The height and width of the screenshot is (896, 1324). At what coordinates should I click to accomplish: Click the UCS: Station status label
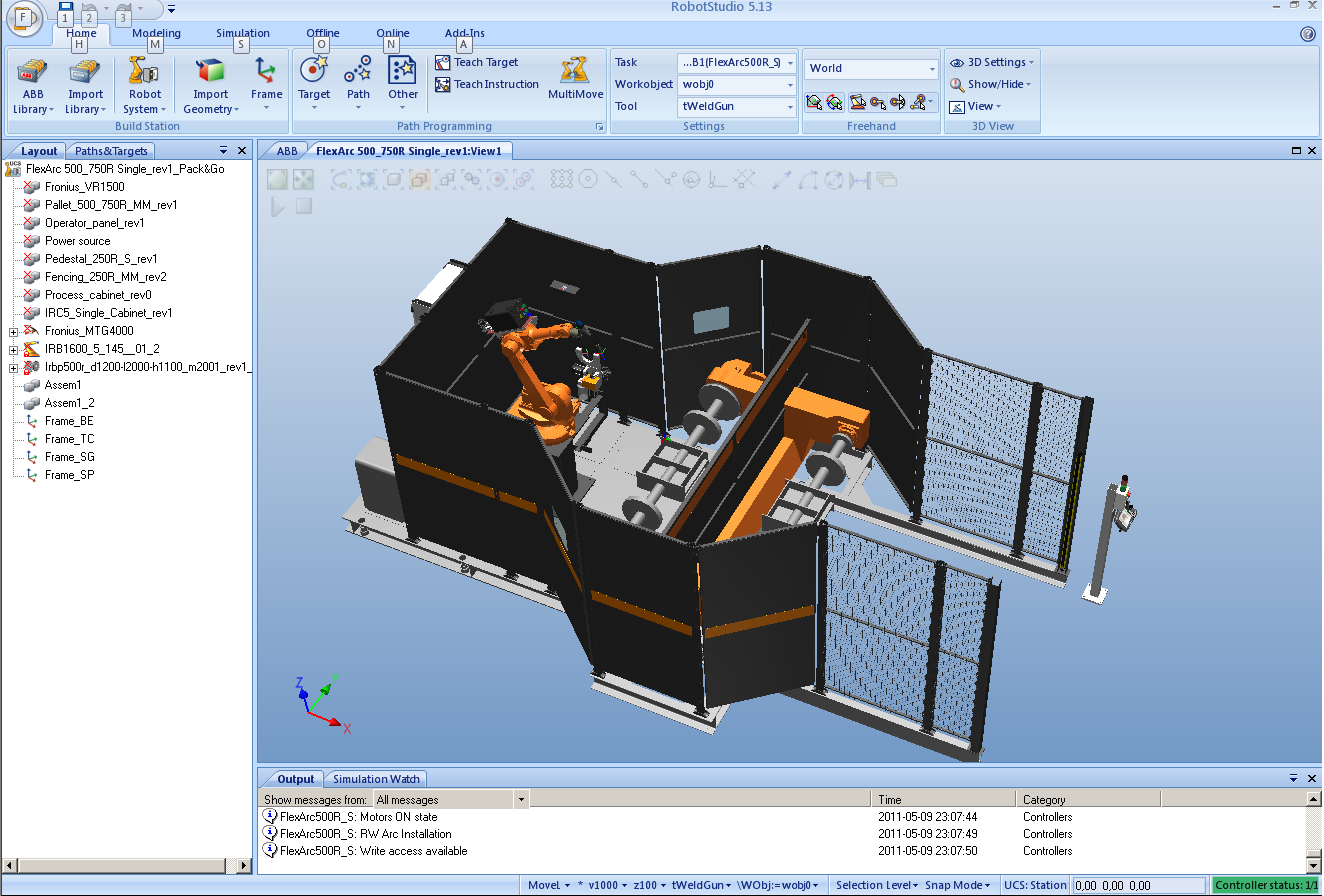[x=1035, y=885]
